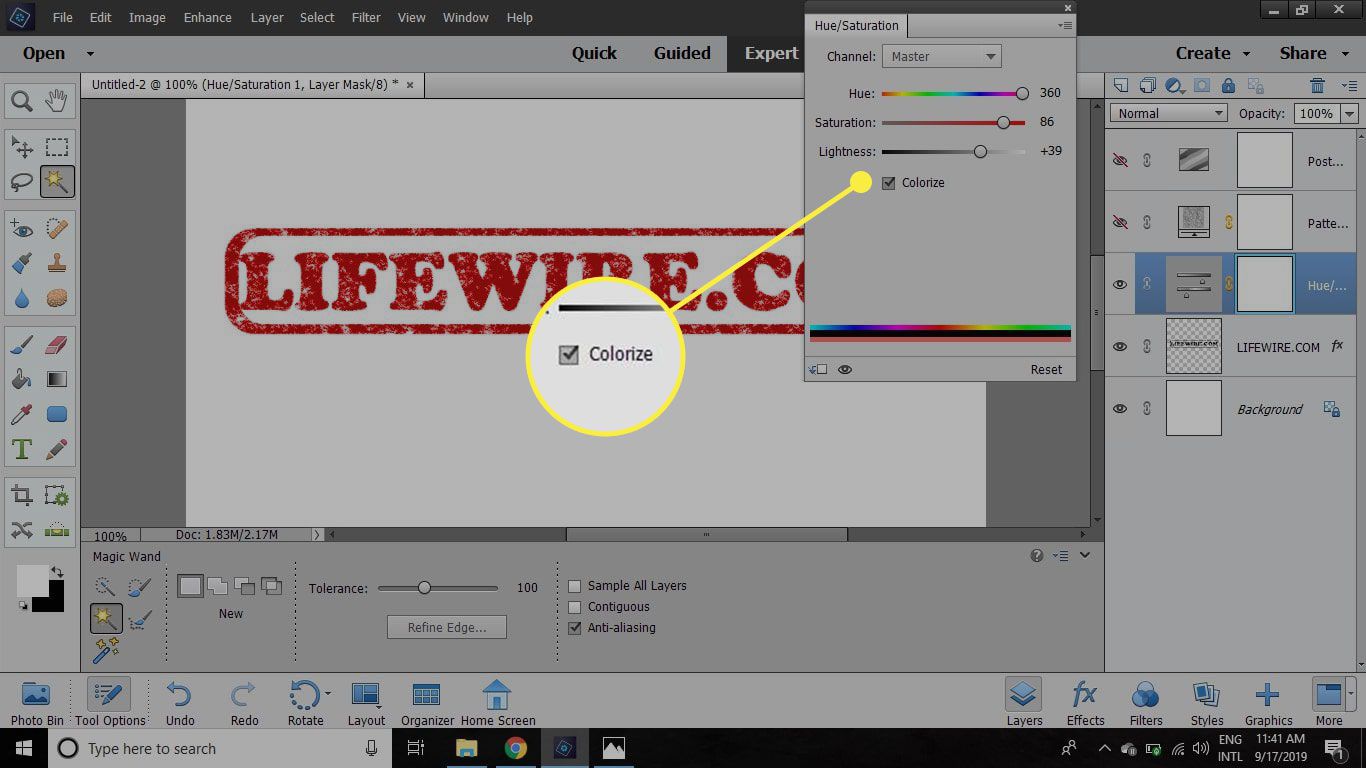Uncheck the Colorize checkbox
Screen dimensions: 1366x768
pos(889,183)
